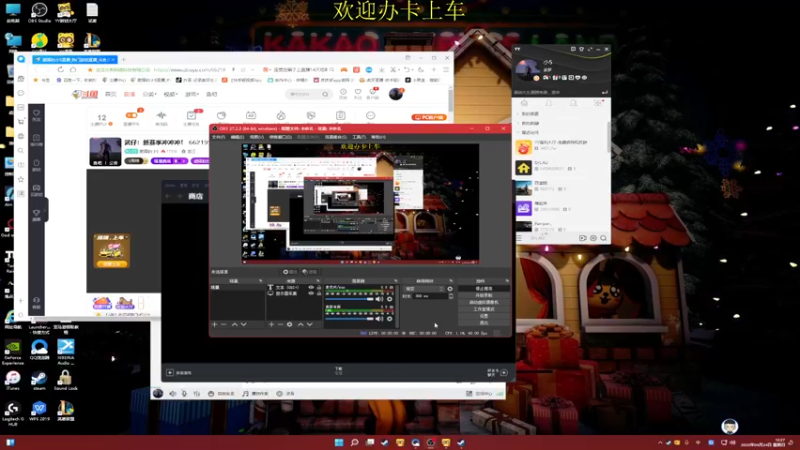The height and width of the screenshot is (450, 800).
Task: Remove the selected source in OBS
Action: pyautogui.click(x=280, y=324)
